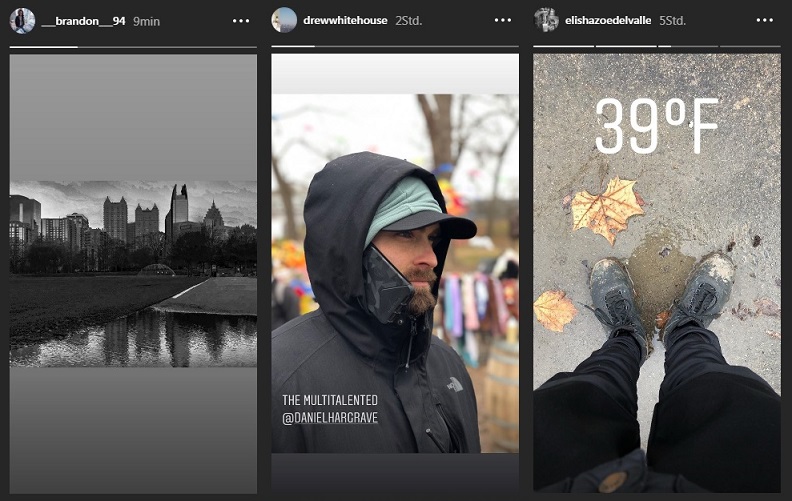792x501 pixels.
Task: Click the drewwhitehouse story progress bar
Action: pos(395,46)
